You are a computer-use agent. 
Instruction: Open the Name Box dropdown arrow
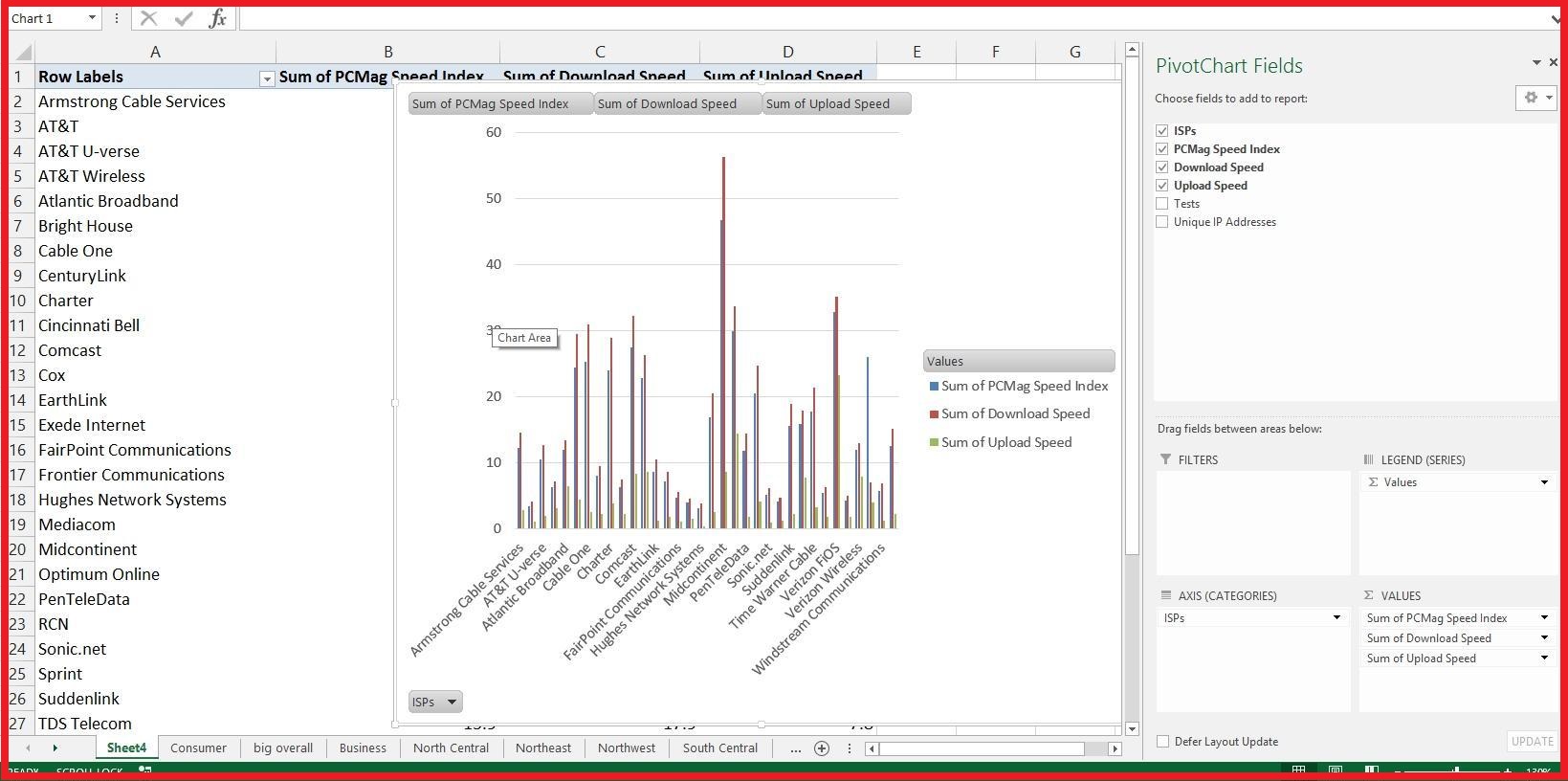92,18
